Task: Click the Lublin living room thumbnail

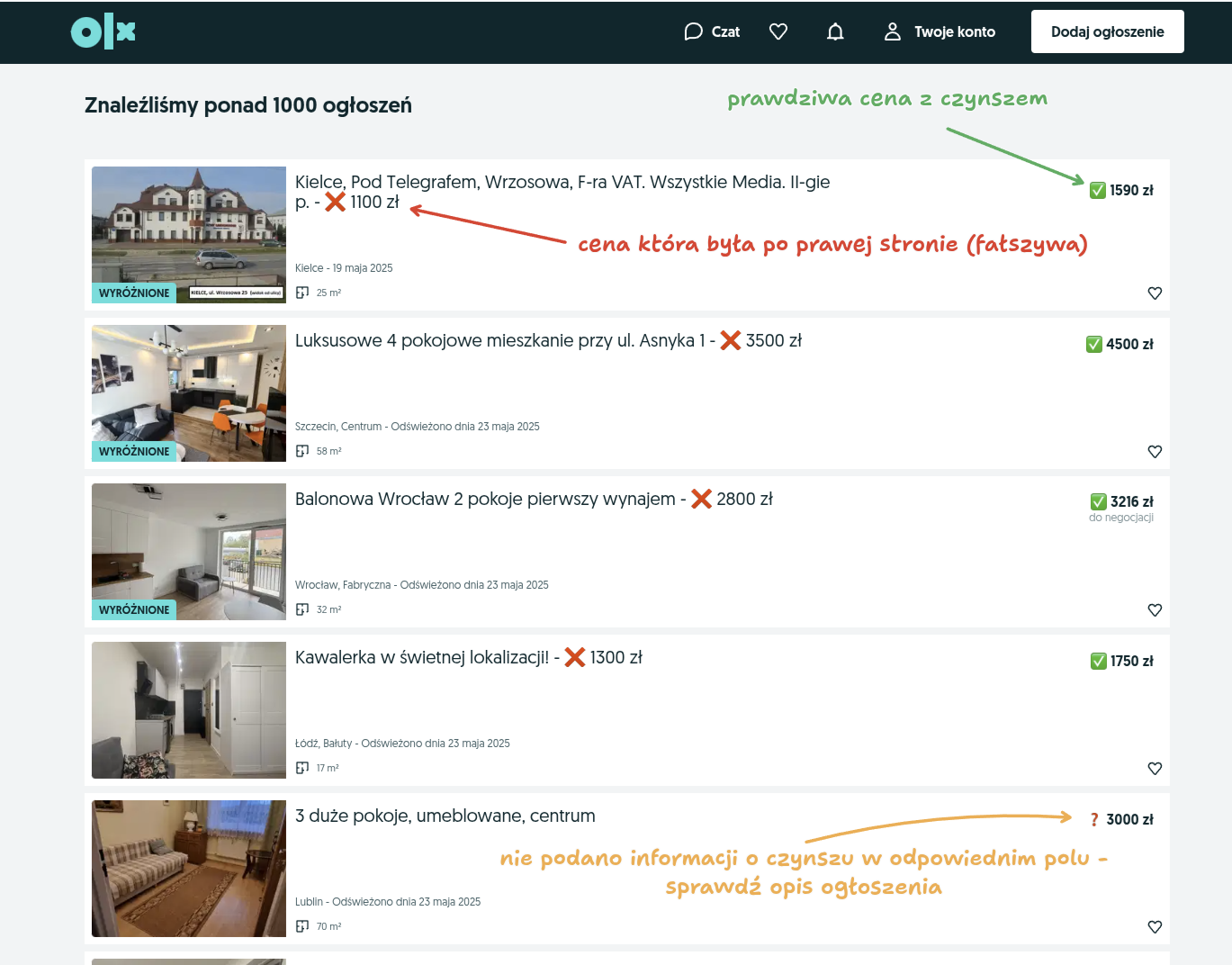Action: pyautogui.click(x=189, y=868)
